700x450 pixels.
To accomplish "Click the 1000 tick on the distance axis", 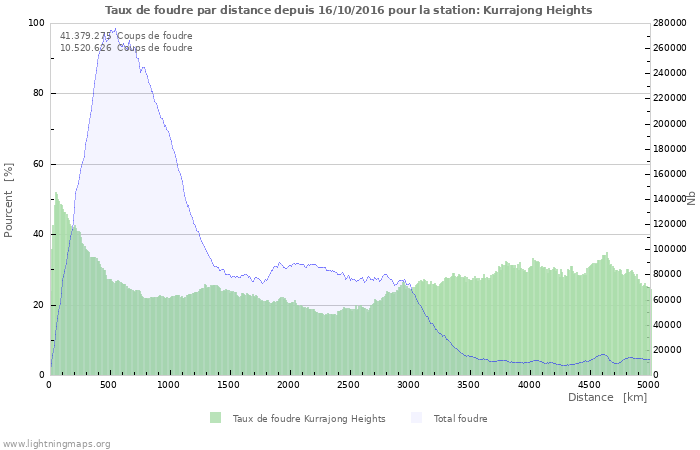I will pos(170,384).
